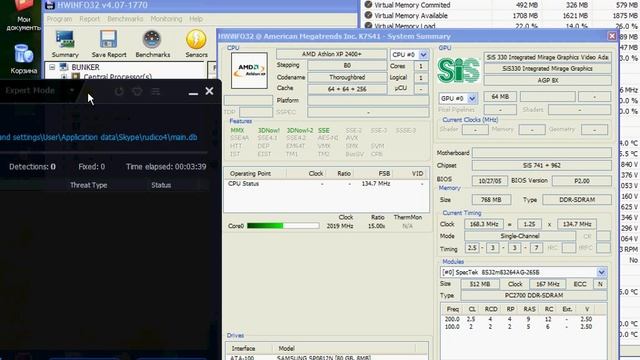The width and height of the screenshot is (640, 360).
Task: Open the Help menu
Action: pos(196,19)
